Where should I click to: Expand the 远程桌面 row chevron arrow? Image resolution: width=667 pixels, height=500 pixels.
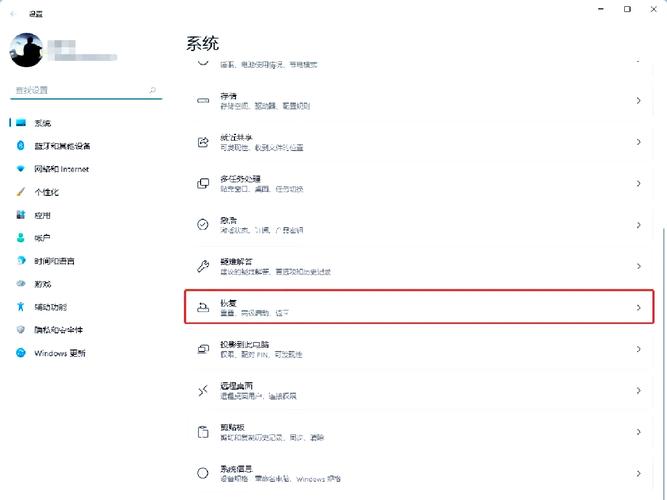638,390
